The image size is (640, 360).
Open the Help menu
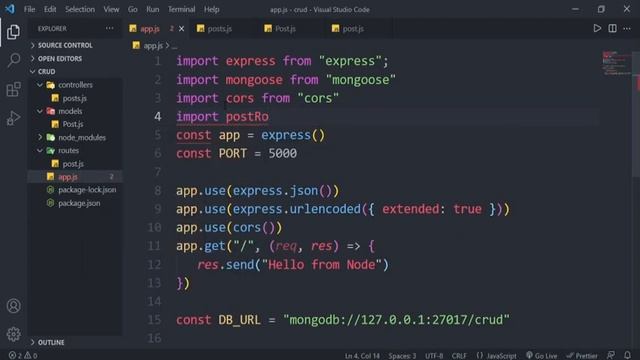point(211,9)
